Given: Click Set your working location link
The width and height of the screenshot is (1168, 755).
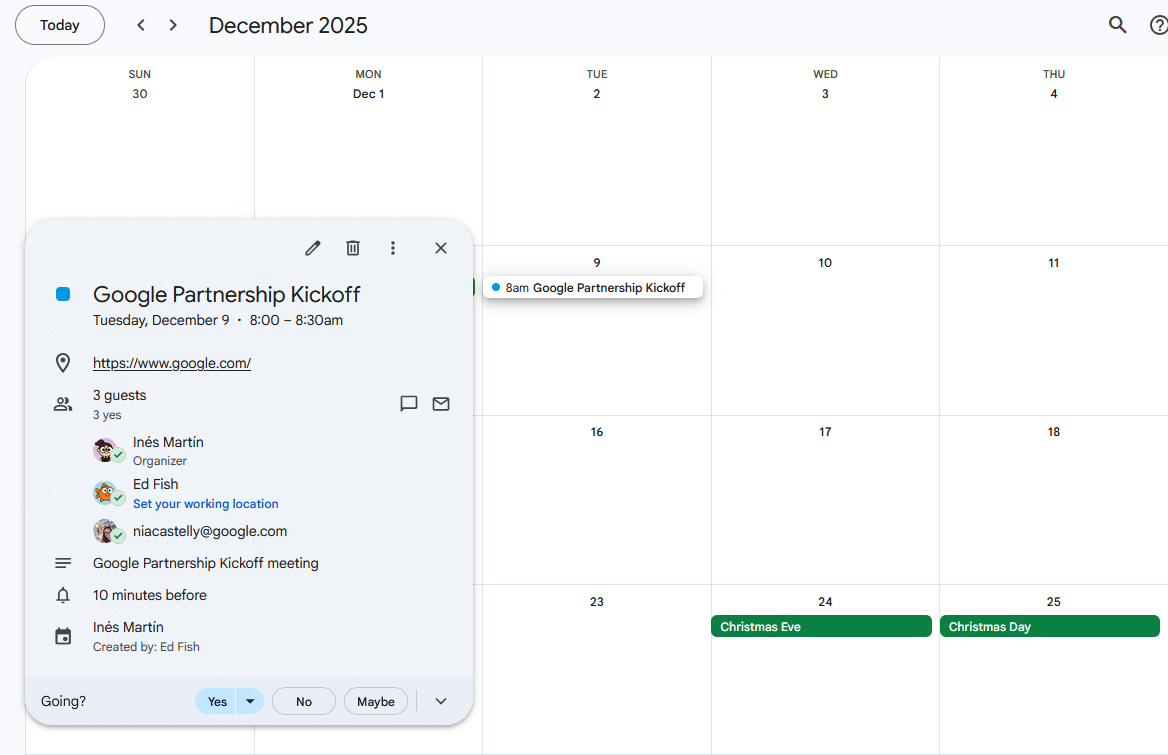Looking at the screenshot, I should (x=206, y=504).
